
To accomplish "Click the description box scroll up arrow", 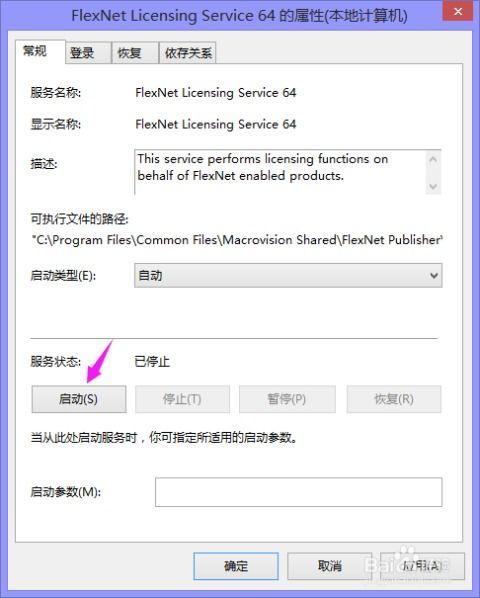I will (433, 159).
